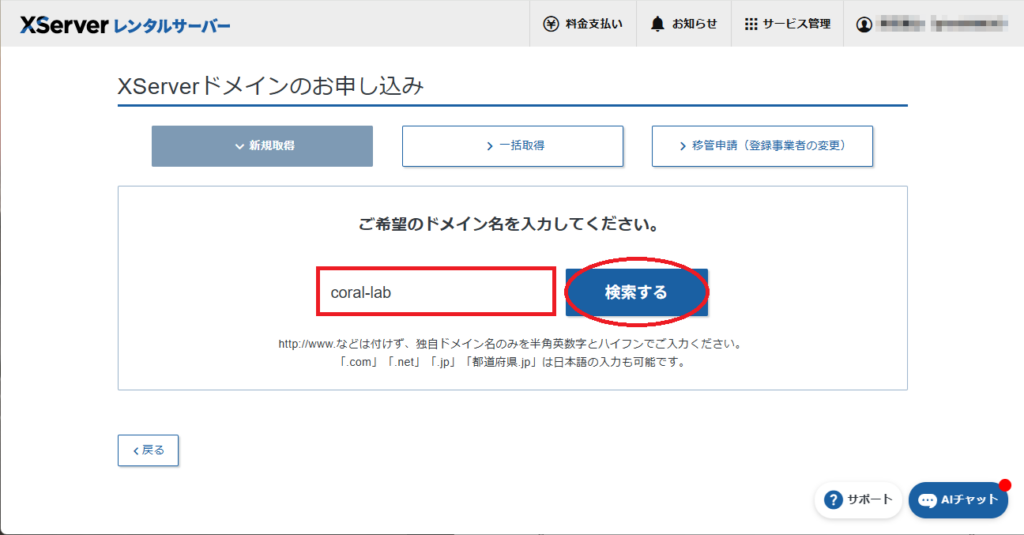Open the user account icon menu
Viewport: 1024px width, 535px height.
pos(863,24)
